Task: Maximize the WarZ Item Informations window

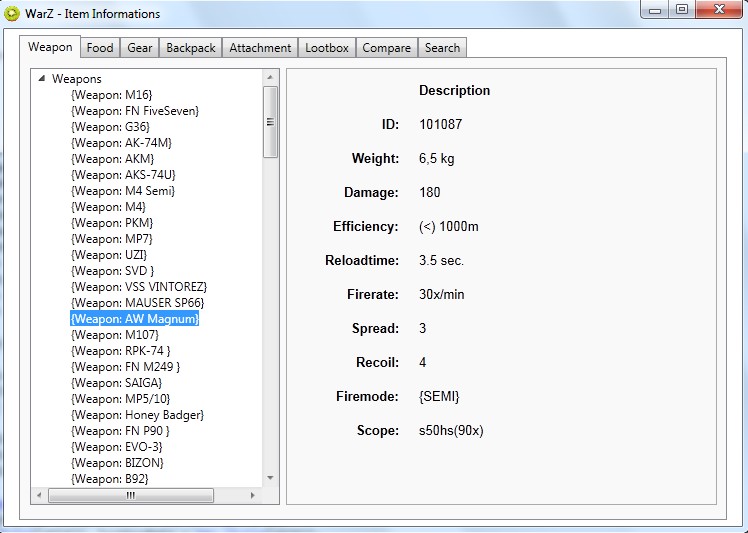Action: (681, 10)
